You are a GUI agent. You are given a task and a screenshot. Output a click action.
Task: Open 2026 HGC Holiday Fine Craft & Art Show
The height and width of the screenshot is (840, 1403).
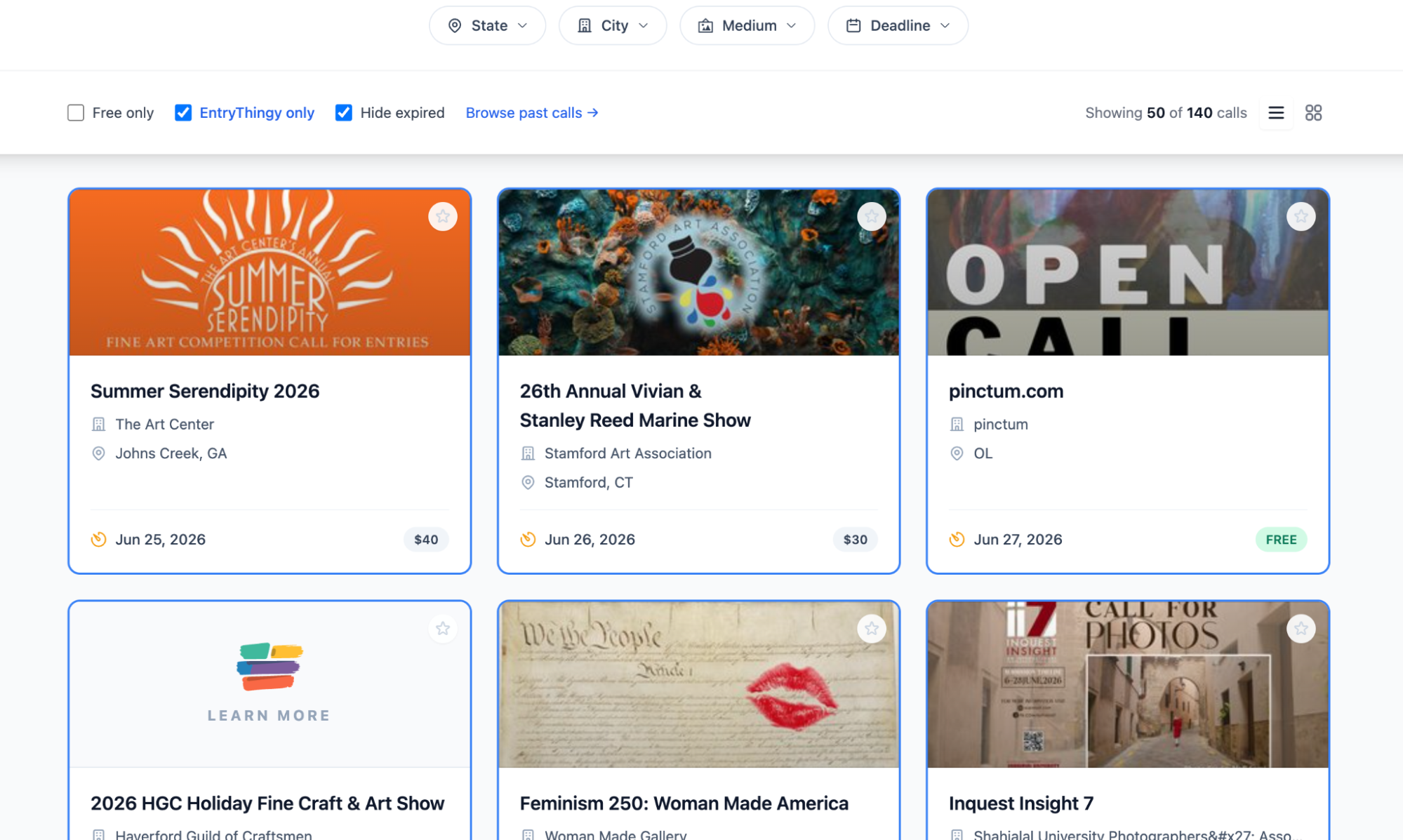coord(267,803)
